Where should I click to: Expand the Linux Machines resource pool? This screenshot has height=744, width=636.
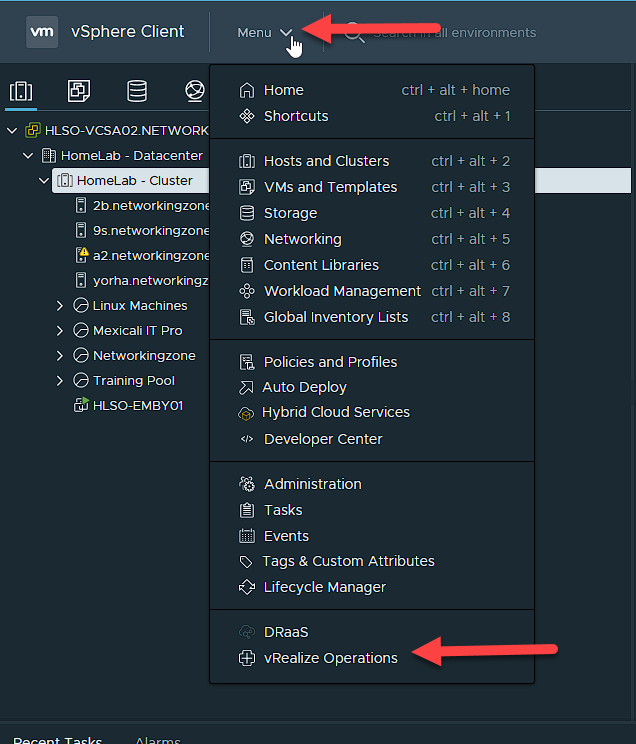61,306
